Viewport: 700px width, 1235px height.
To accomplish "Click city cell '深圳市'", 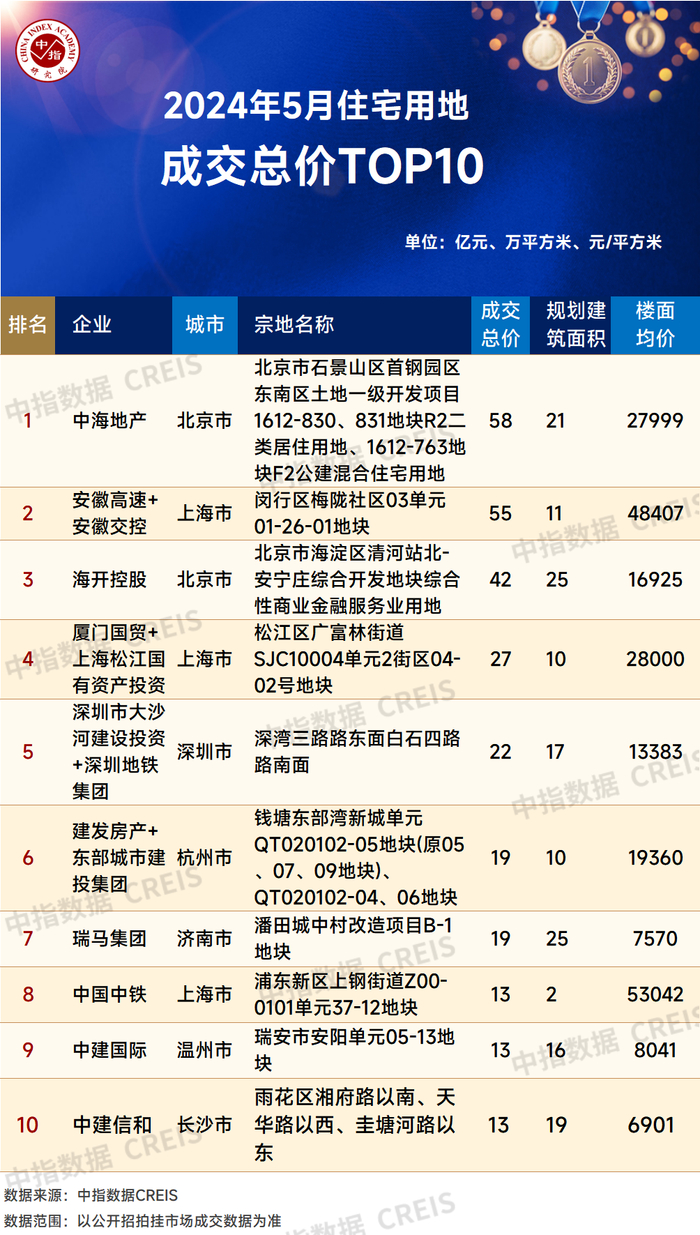I will click(205, 752).
